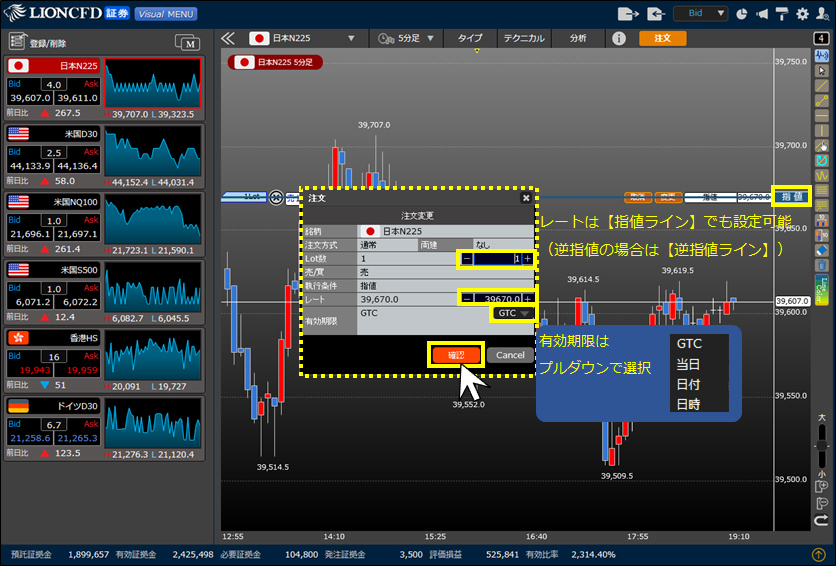836x566 pixels.
Task: Open the 登録/削除 list icon
Action: pos(17,42)
